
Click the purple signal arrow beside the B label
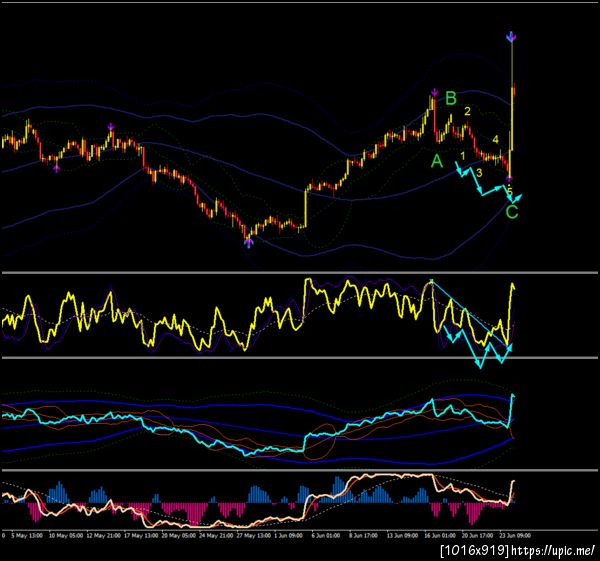pos(435,92)
